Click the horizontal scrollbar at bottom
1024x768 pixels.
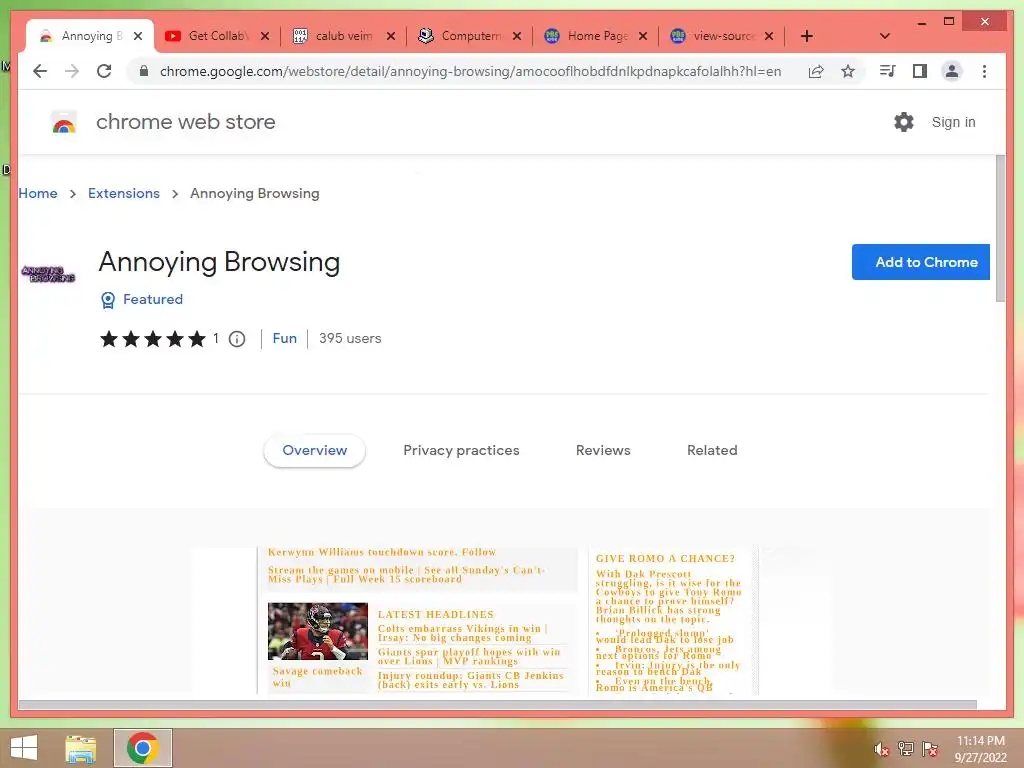point(498,705)
